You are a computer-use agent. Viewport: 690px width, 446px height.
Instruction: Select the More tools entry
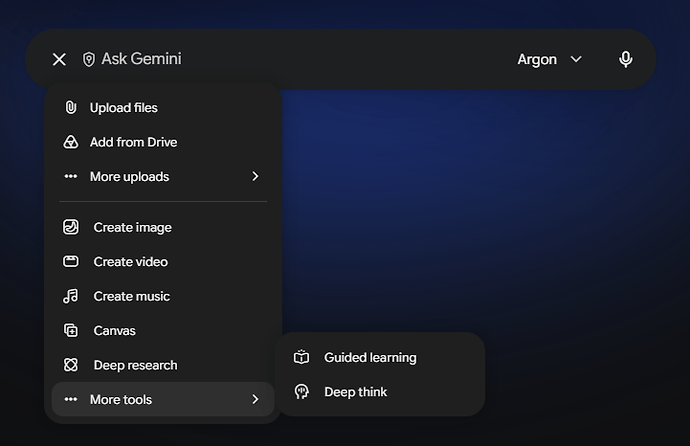(163, 399)
